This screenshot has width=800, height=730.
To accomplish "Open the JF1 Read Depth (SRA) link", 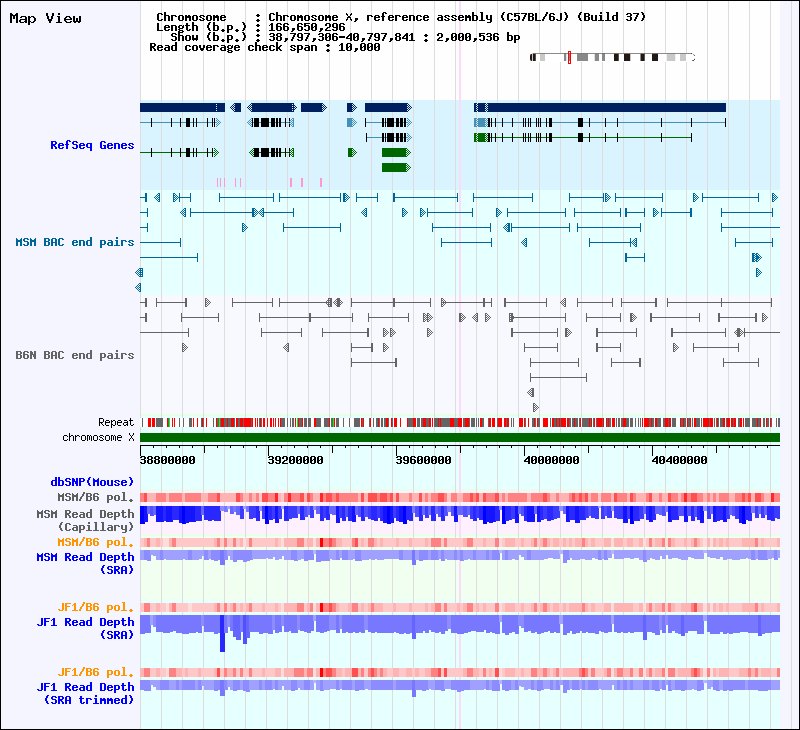I will (x=85, y=628).
